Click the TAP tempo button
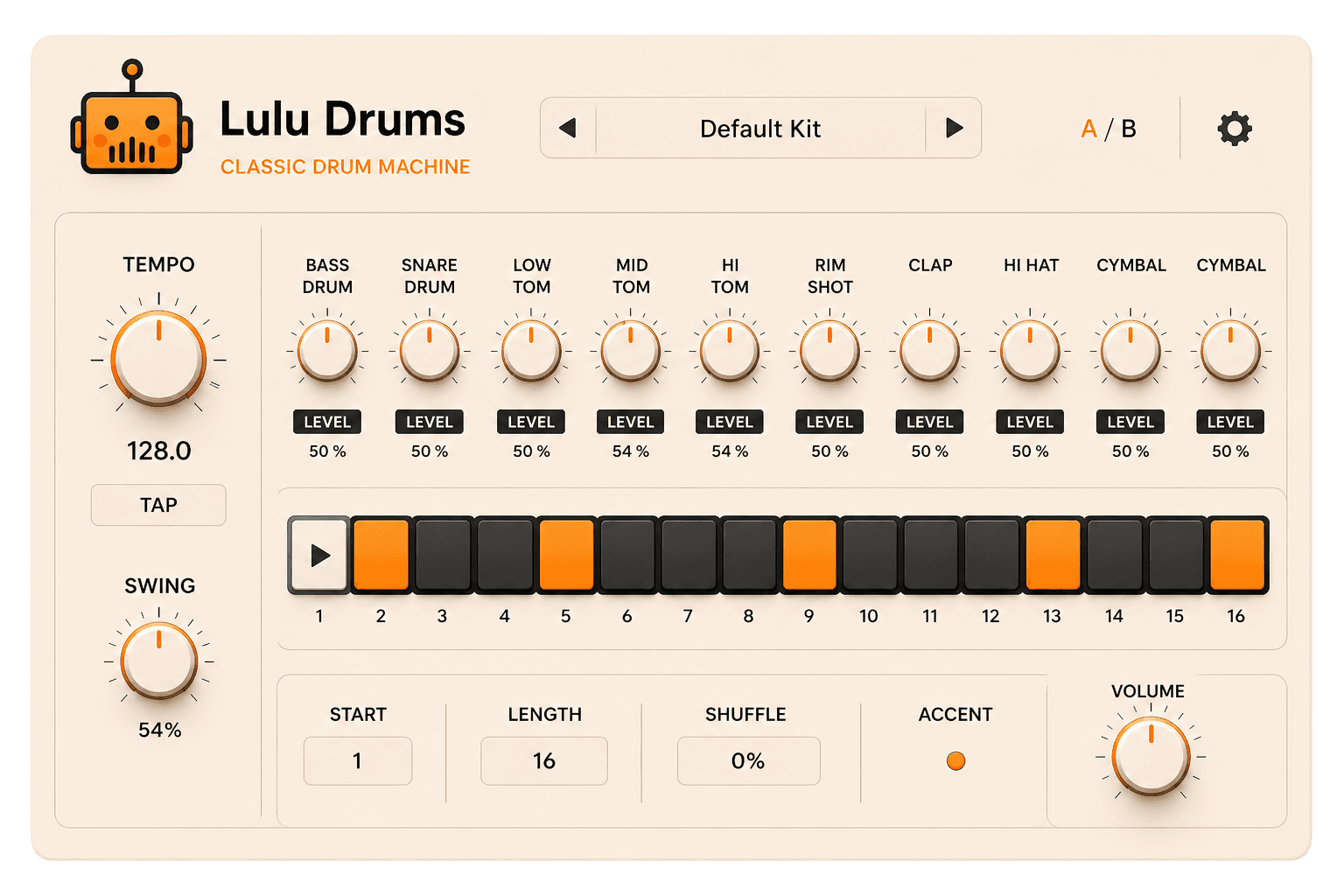The image size is (1344, 896). 158,505
